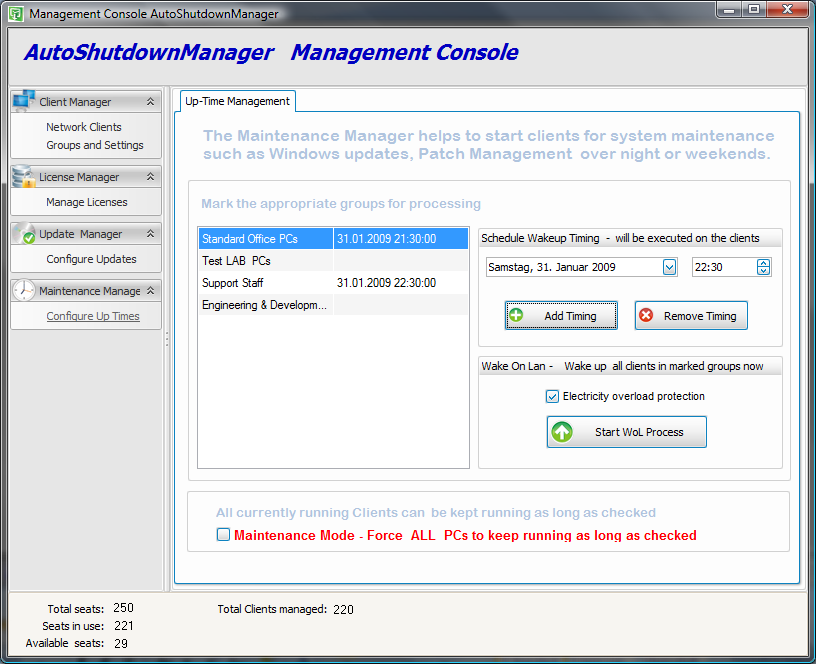The width and height of the screenshot is (816, 664).
Task: Click the Update Manager header label
Action: (x=81, y=234)
